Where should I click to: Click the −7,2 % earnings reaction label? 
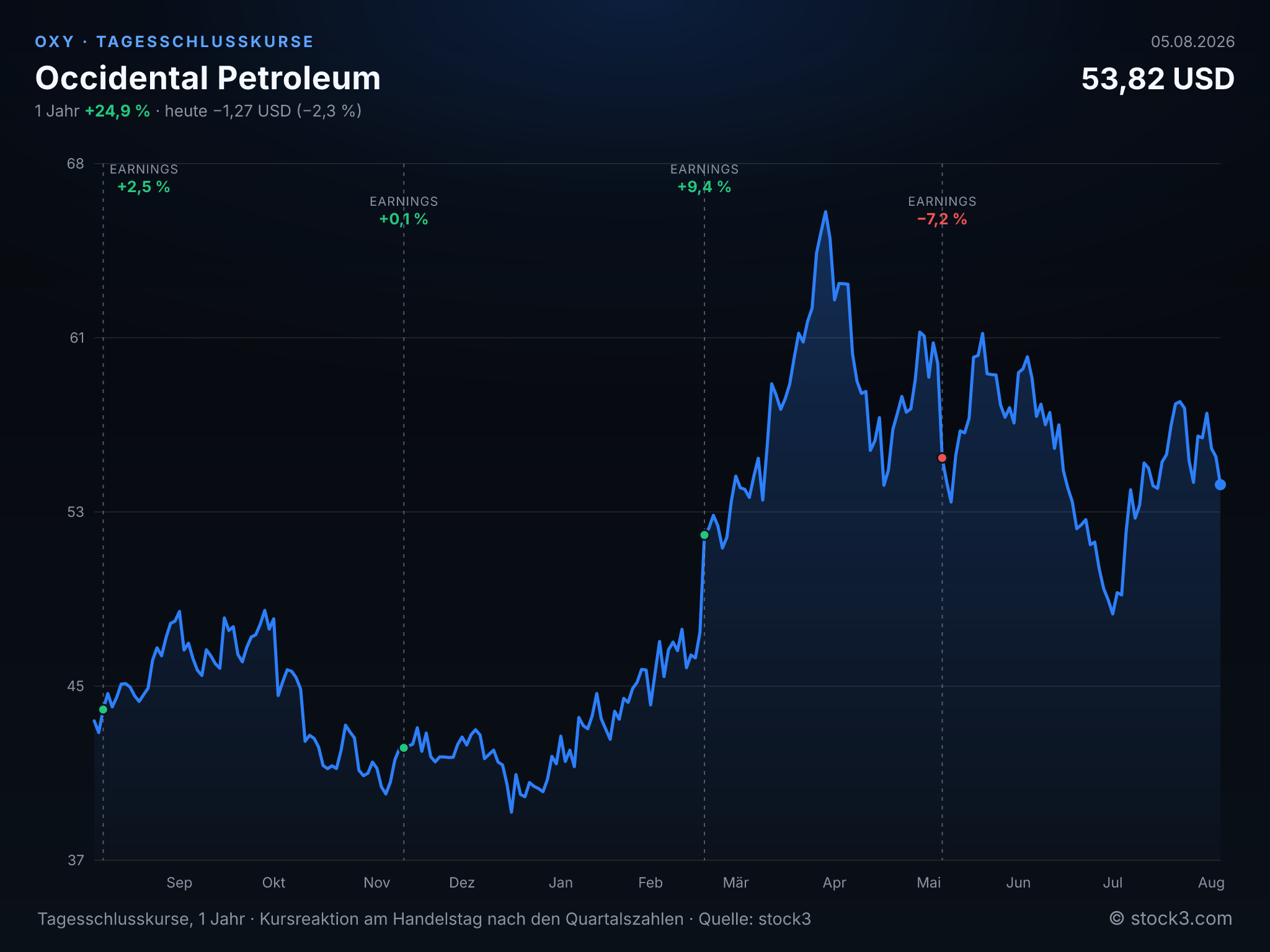click(x=942, y=219)
